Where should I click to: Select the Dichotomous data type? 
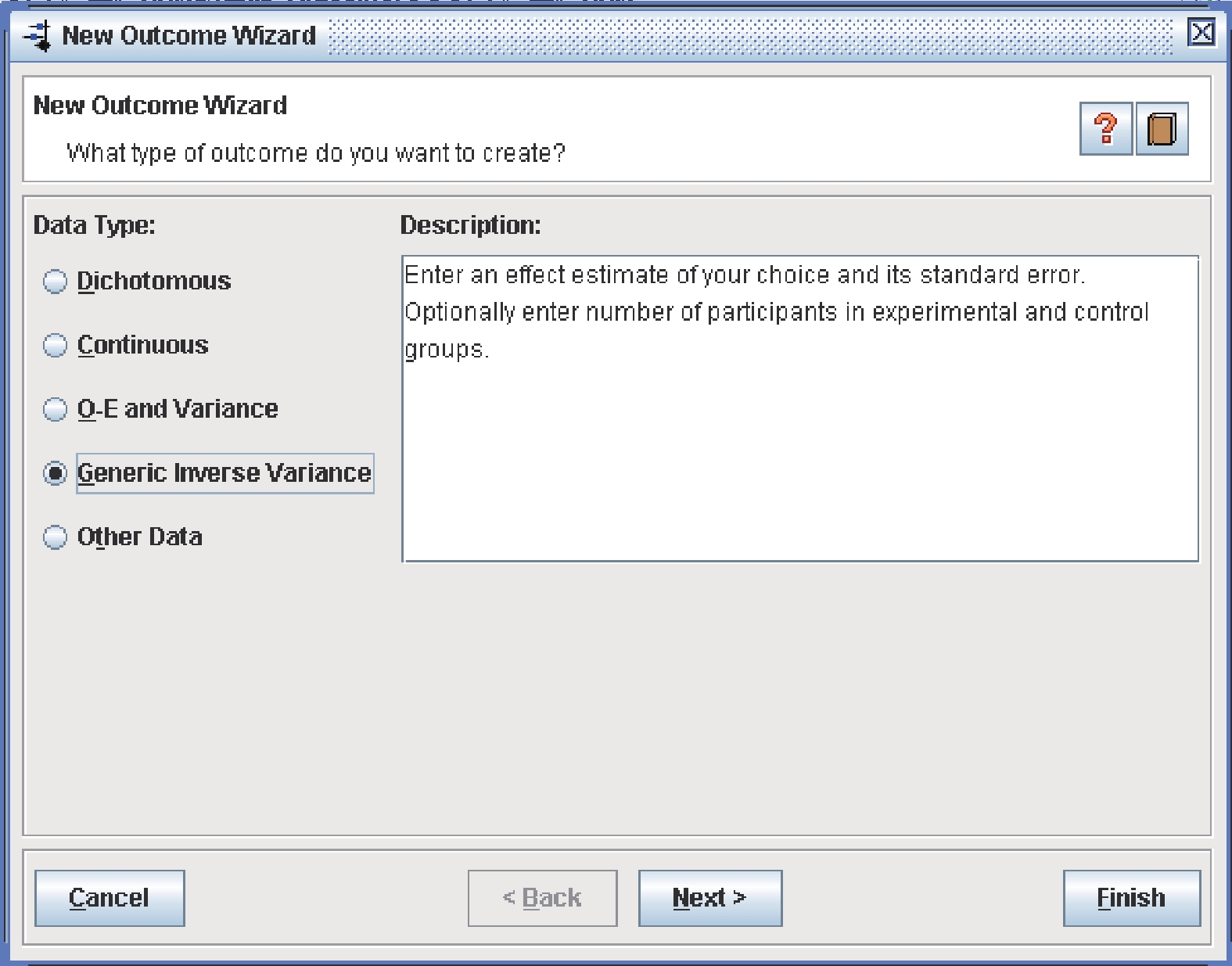tap(137, 281)
